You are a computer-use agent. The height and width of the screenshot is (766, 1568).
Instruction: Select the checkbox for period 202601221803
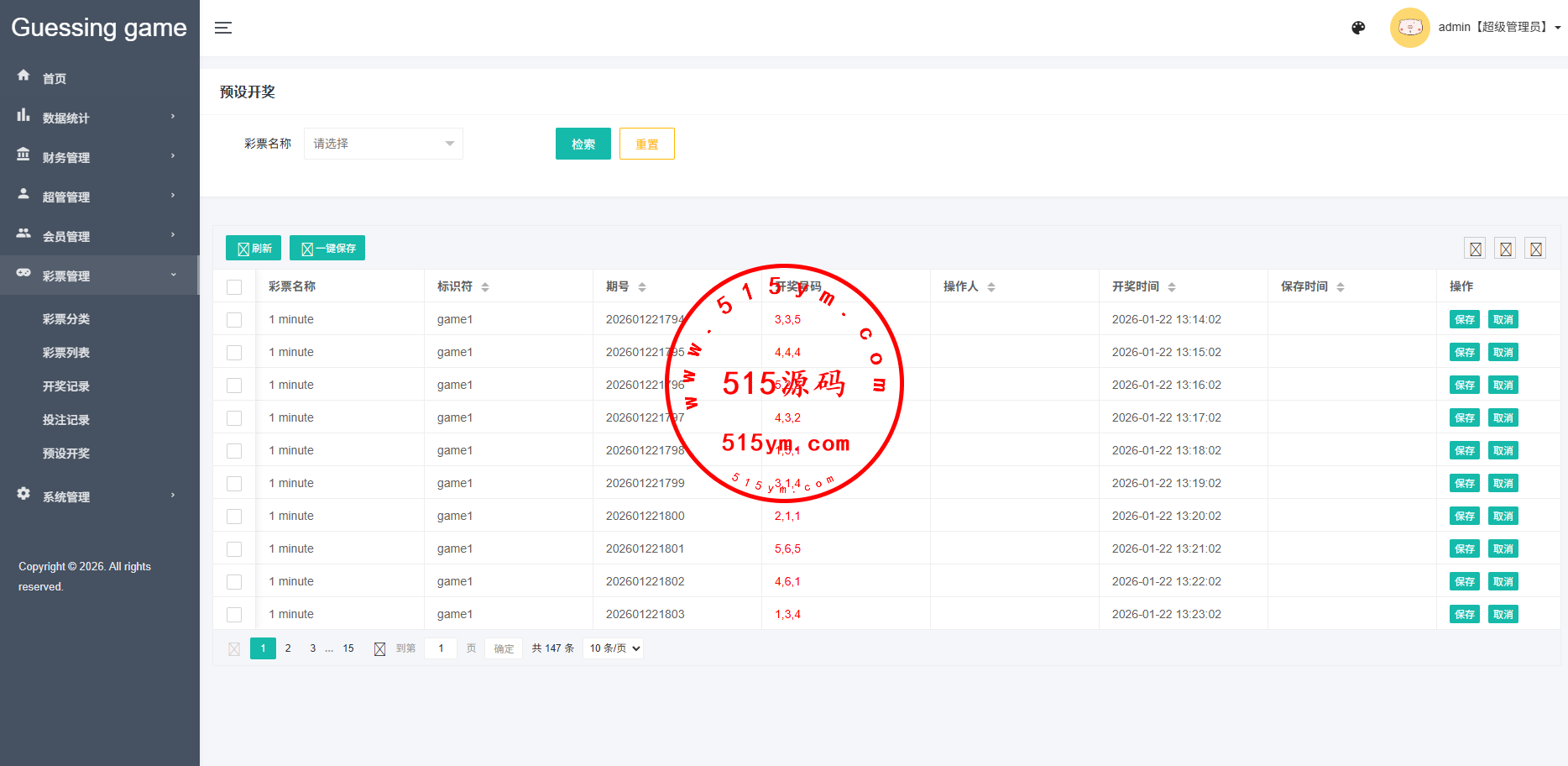[x=234, y=615]
